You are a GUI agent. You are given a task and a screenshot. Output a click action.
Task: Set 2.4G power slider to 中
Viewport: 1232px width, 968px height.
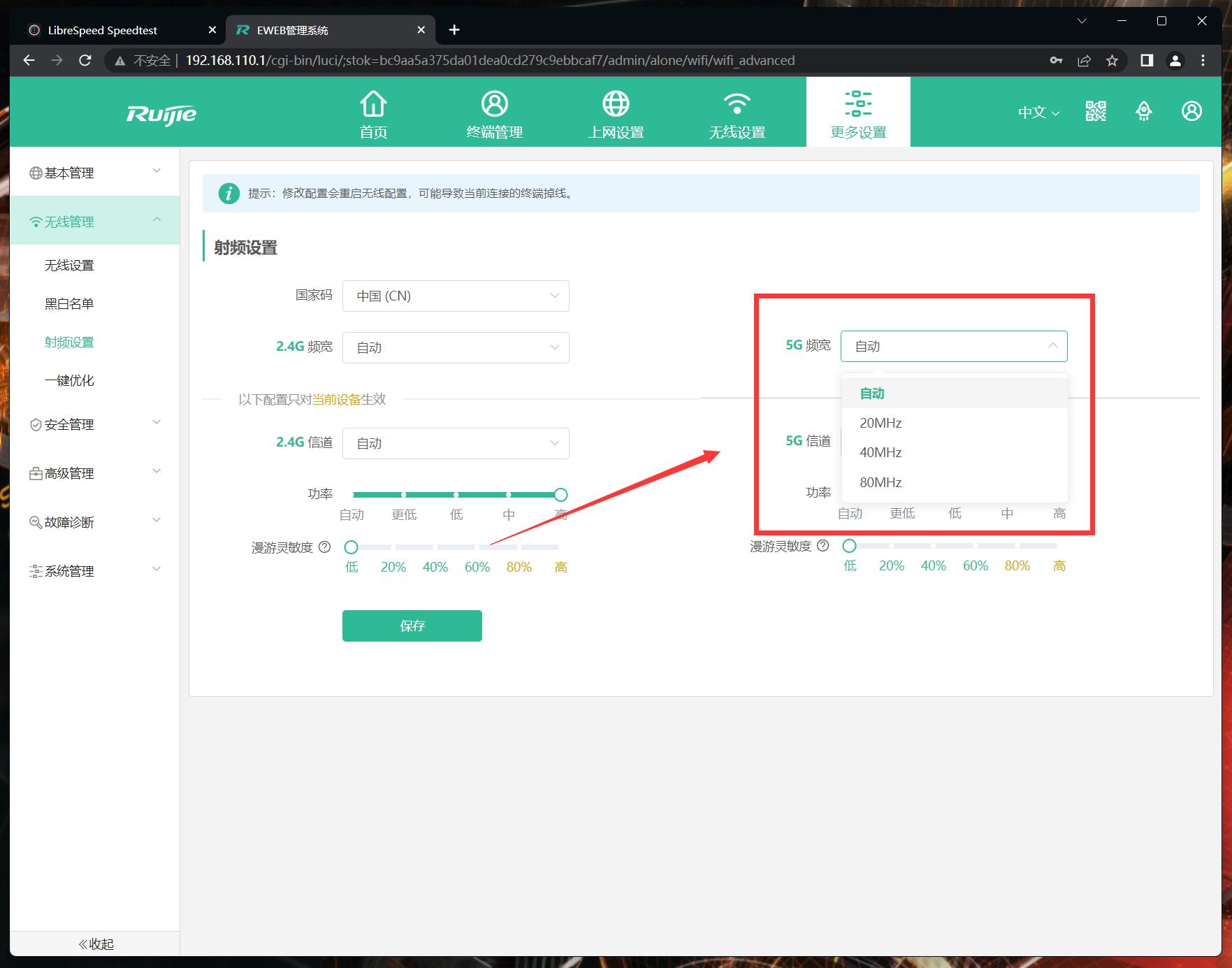[508, 494]
